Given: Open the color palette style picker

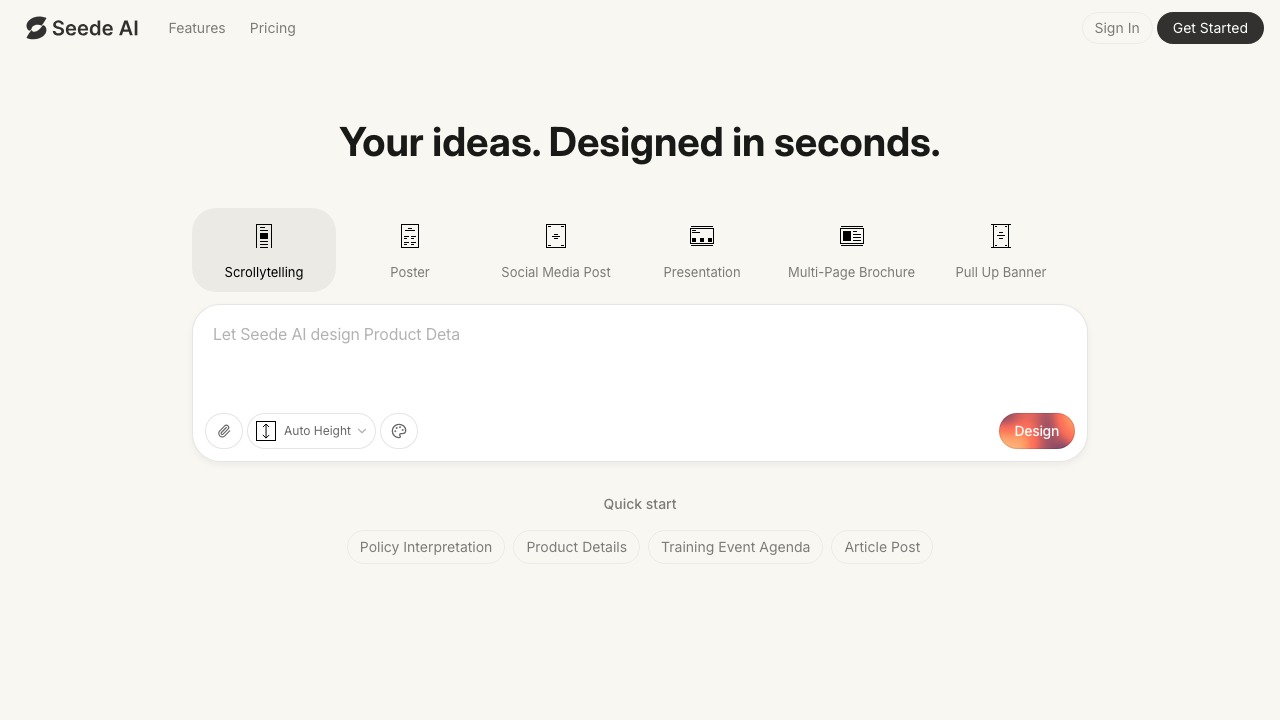Looking at the screenshot, I should pos(399,431).
